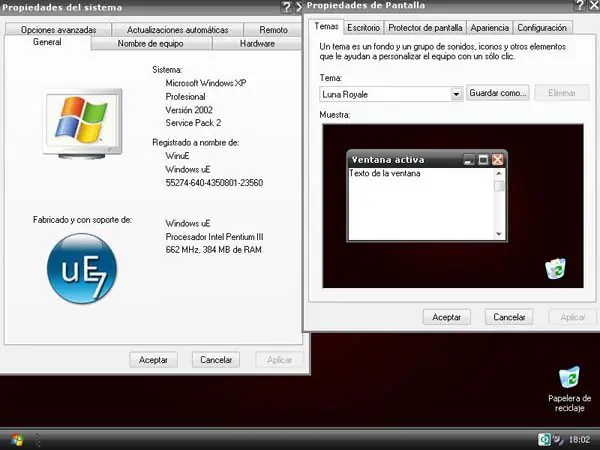
Task: Click Aplicar in Propiedades de Pantalla
Action: (x=572, y=317)
